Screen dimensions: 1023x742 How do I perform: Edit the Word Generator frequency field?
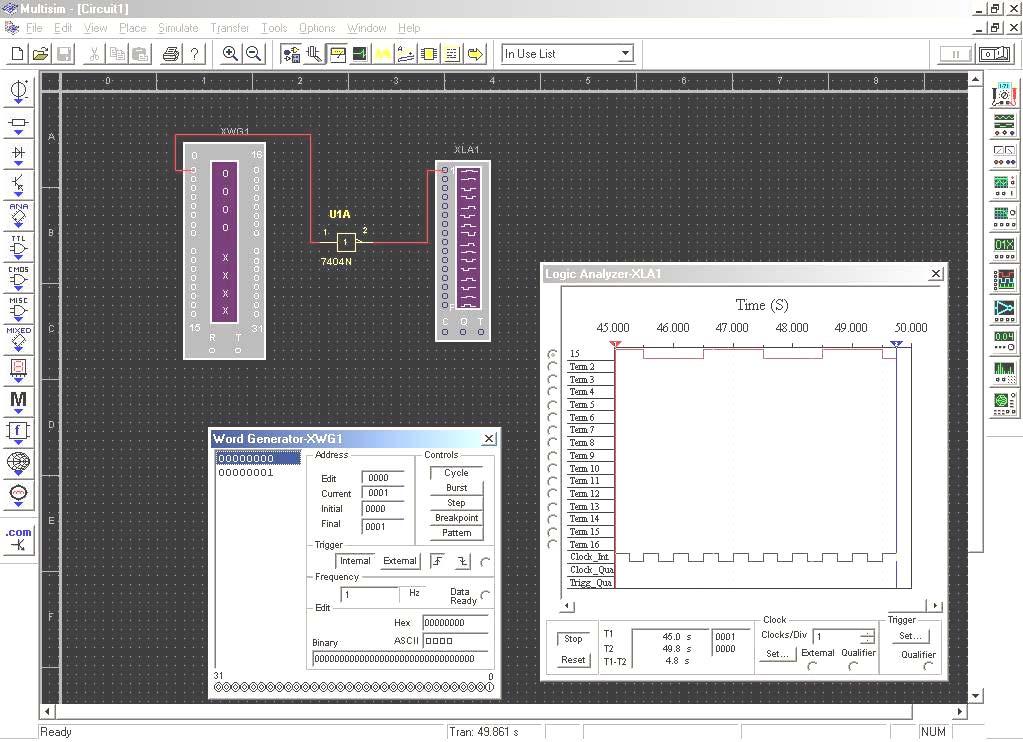point(369,595)
